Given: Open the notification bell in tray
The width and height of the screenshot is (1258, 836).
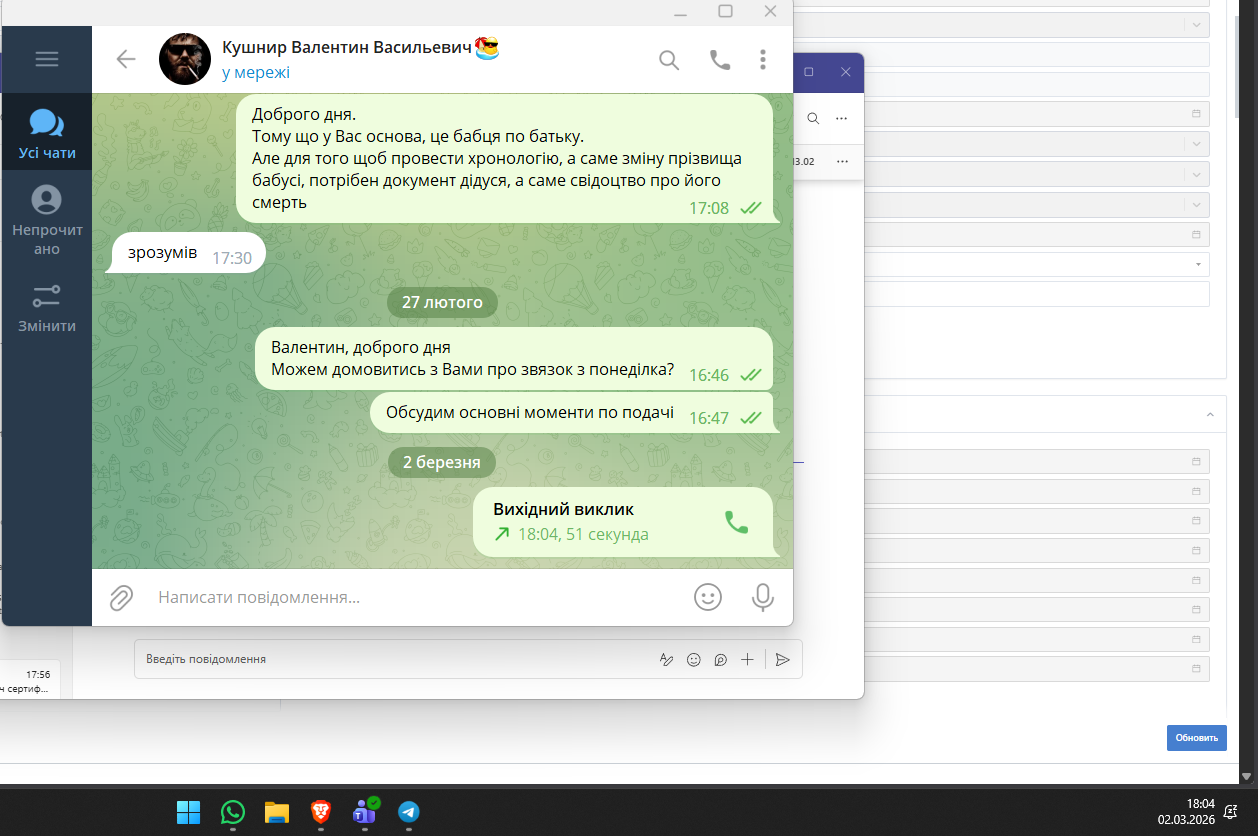Looking at the screenshot, I should tap(1231, 812).
